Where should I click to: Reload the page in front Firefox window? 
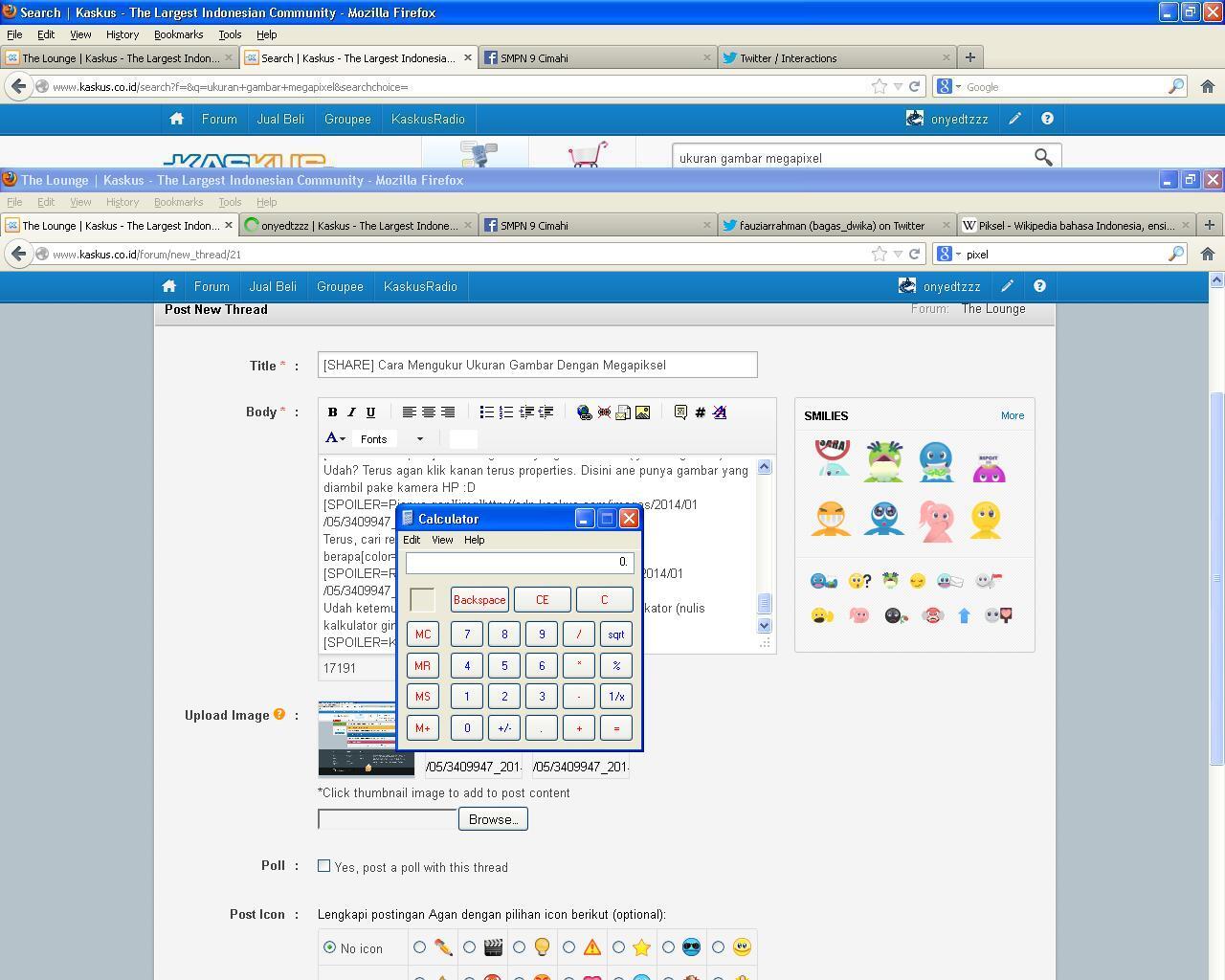914,254
